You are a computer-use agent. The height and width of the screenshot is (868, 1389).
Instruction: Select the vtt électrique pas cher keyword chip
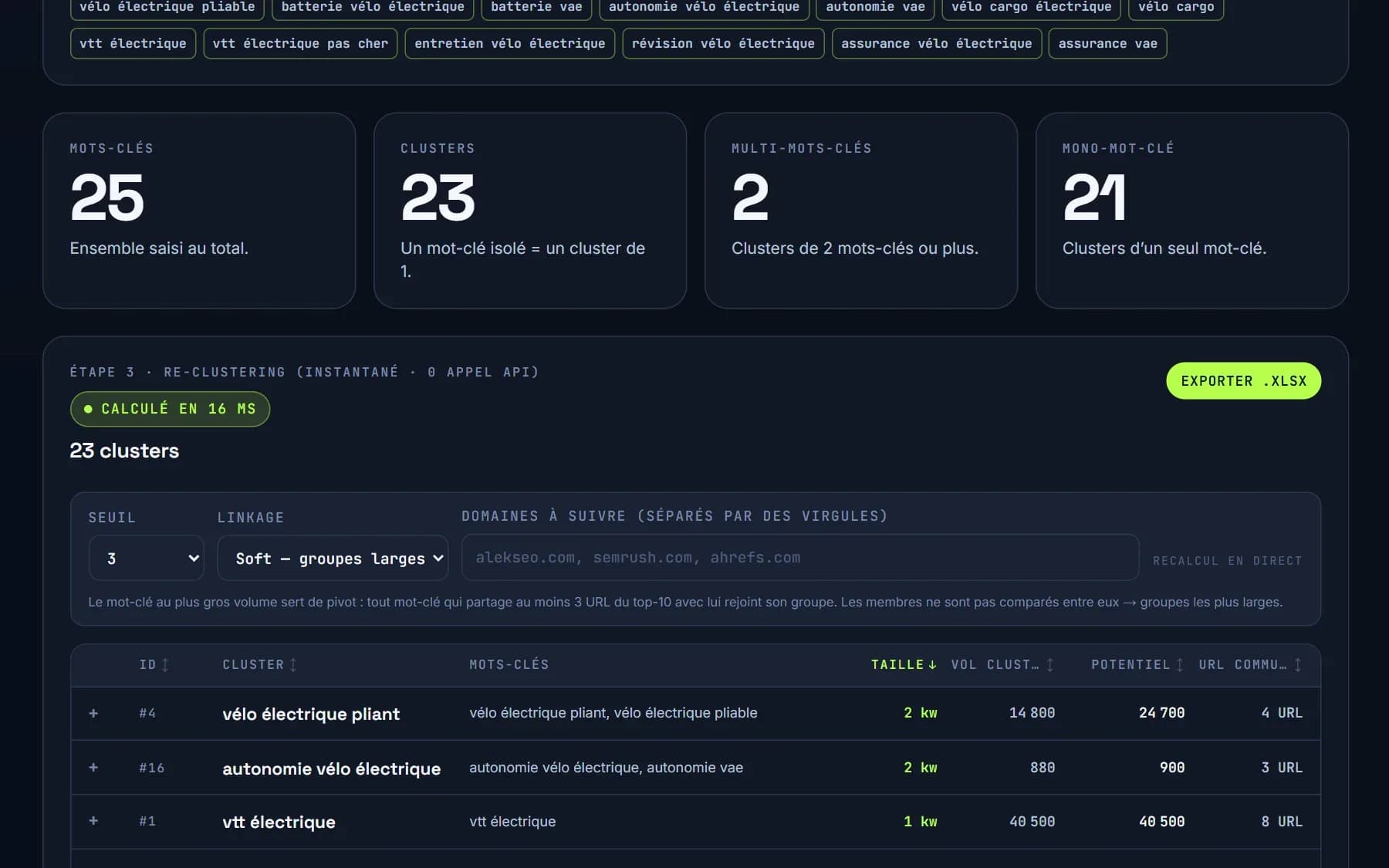pos(300,43)
